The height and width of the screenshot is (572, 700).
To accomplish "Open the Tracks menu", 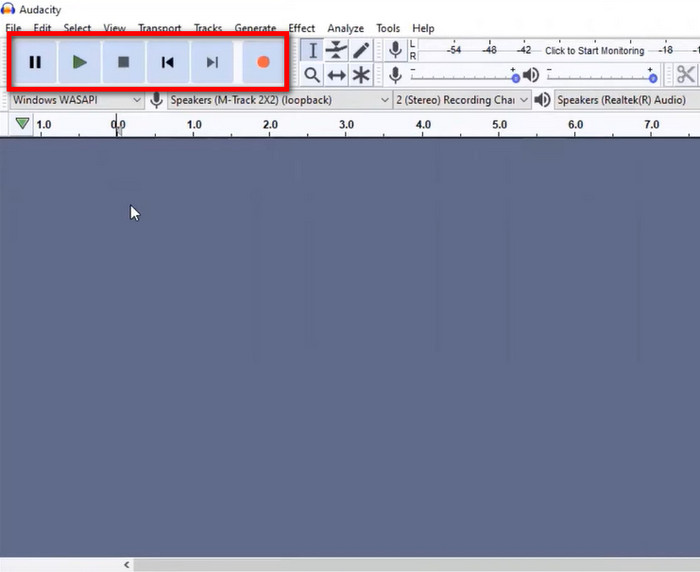I will [208, 28].
